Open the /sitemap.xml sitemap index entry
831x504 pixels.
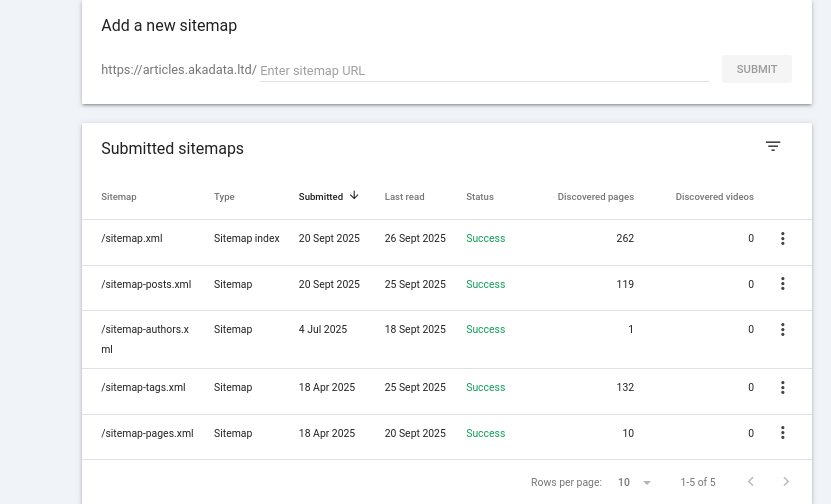point(132,238)
